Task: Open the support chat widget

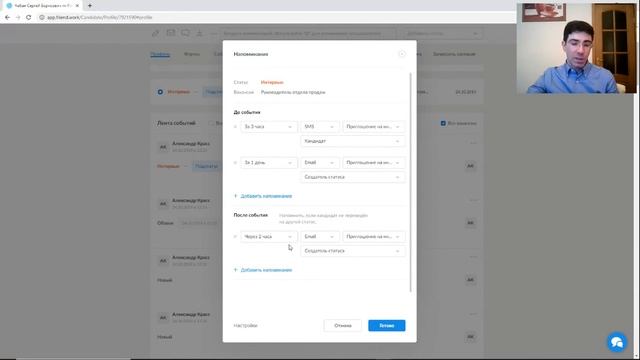Action: point(617,342)
